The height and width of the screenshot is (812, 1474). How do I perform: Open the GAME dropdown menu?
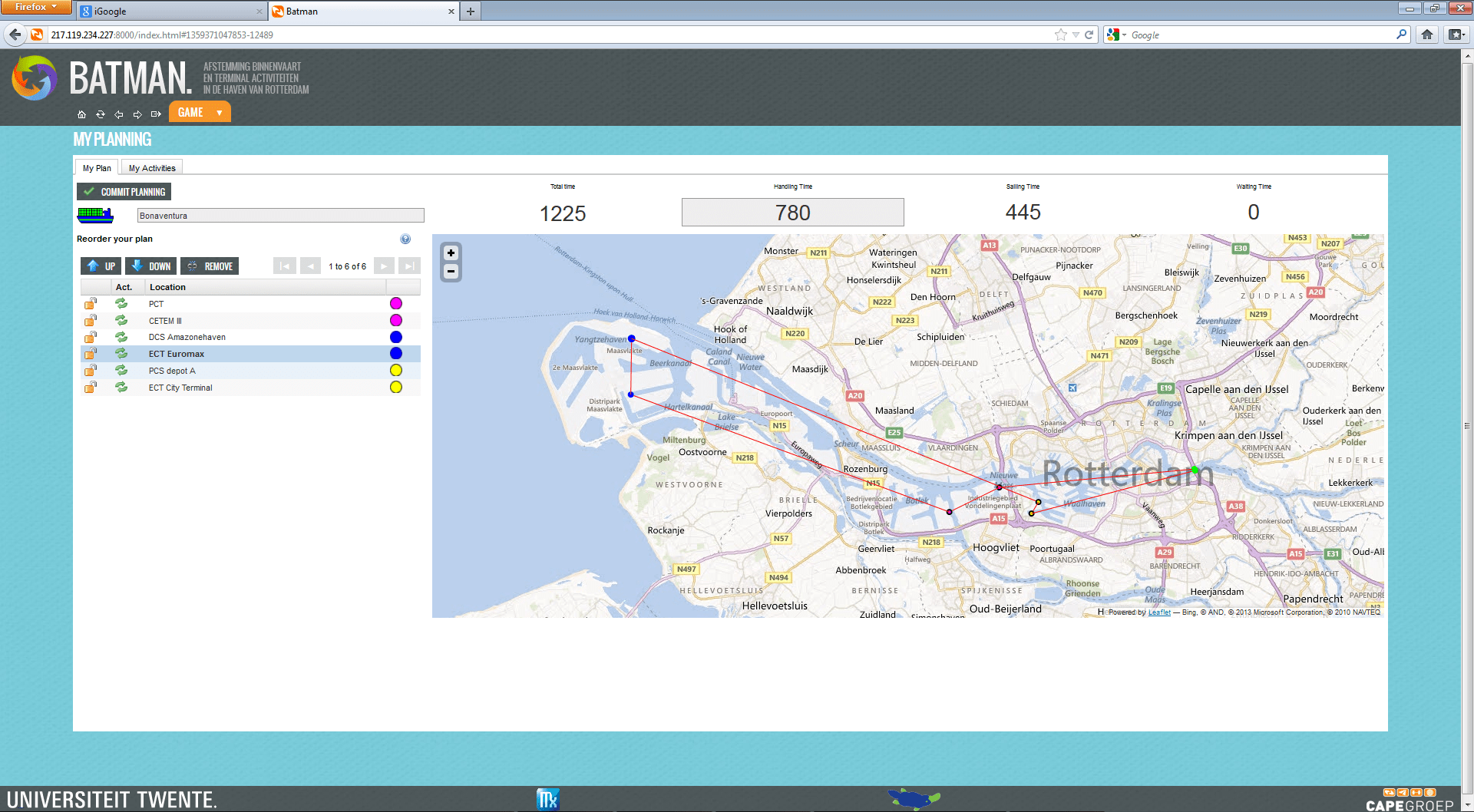coord(200,112)
